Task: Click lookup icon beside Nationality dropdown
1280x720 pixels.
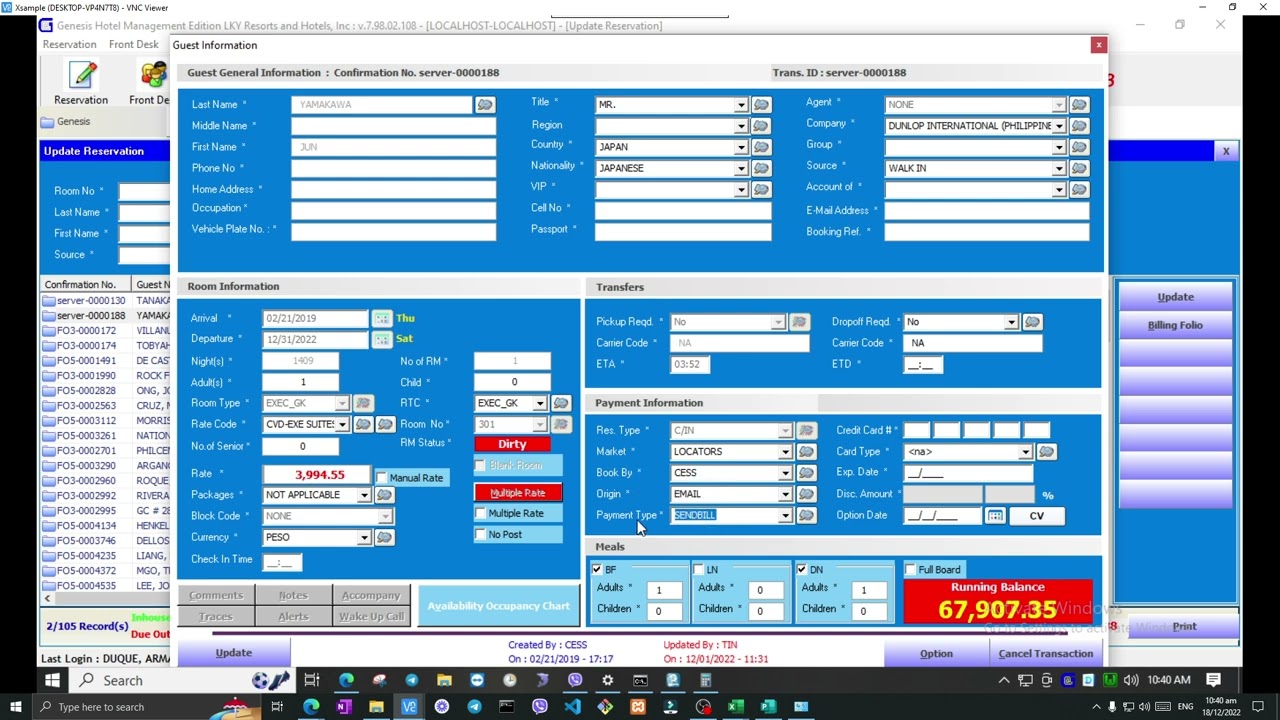Action: click(761, 168)
